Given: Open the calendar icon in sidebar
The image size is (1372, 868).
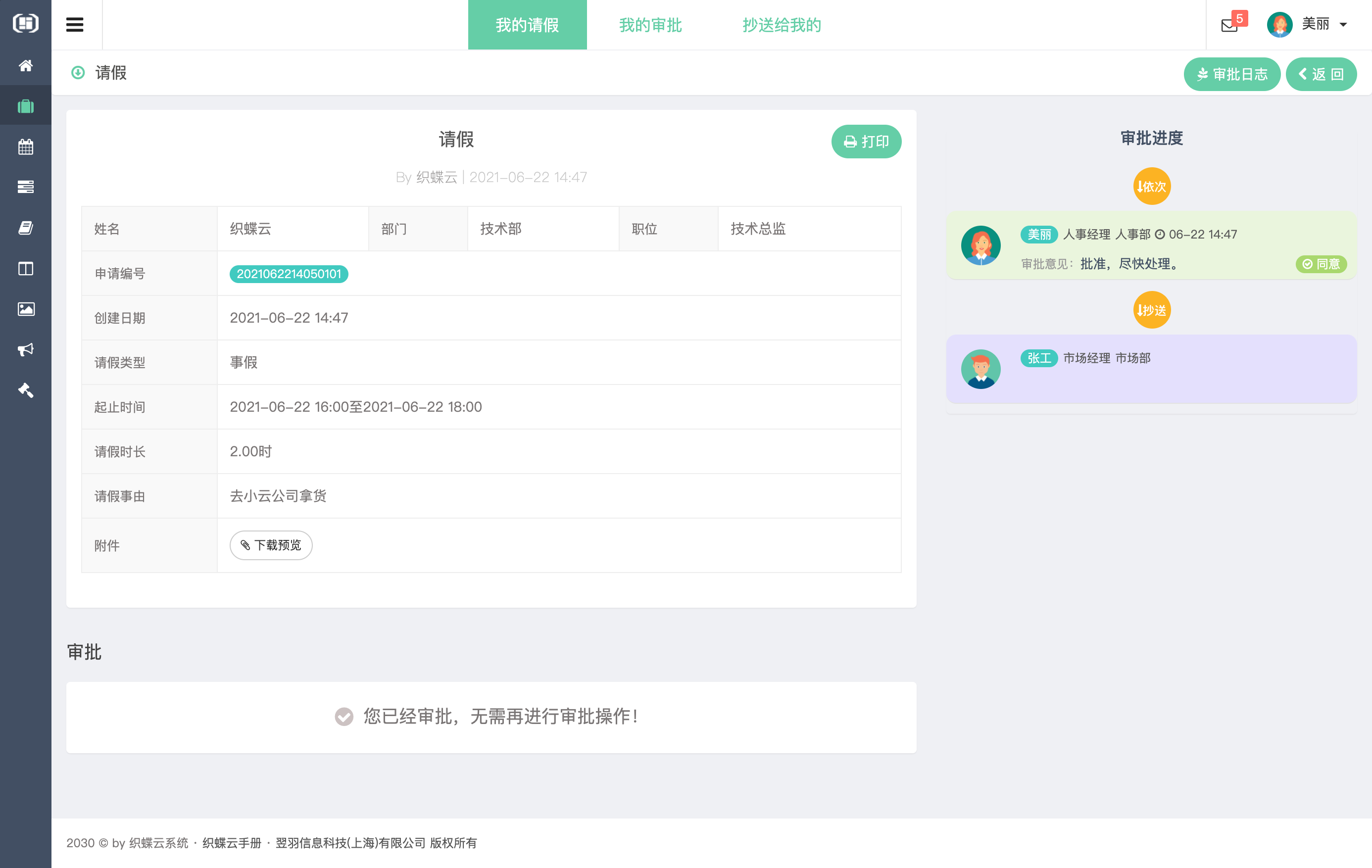Looking at the screenshot, I should click(26, 147).
